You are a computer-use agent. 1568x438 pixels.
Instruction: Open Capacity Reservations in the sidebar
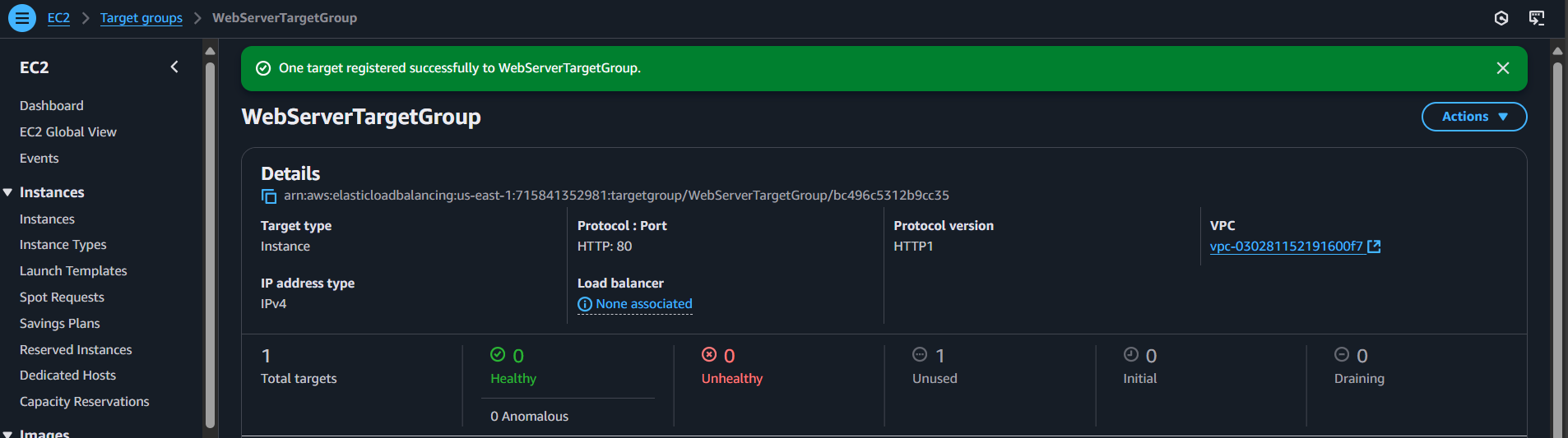point(85,402)
